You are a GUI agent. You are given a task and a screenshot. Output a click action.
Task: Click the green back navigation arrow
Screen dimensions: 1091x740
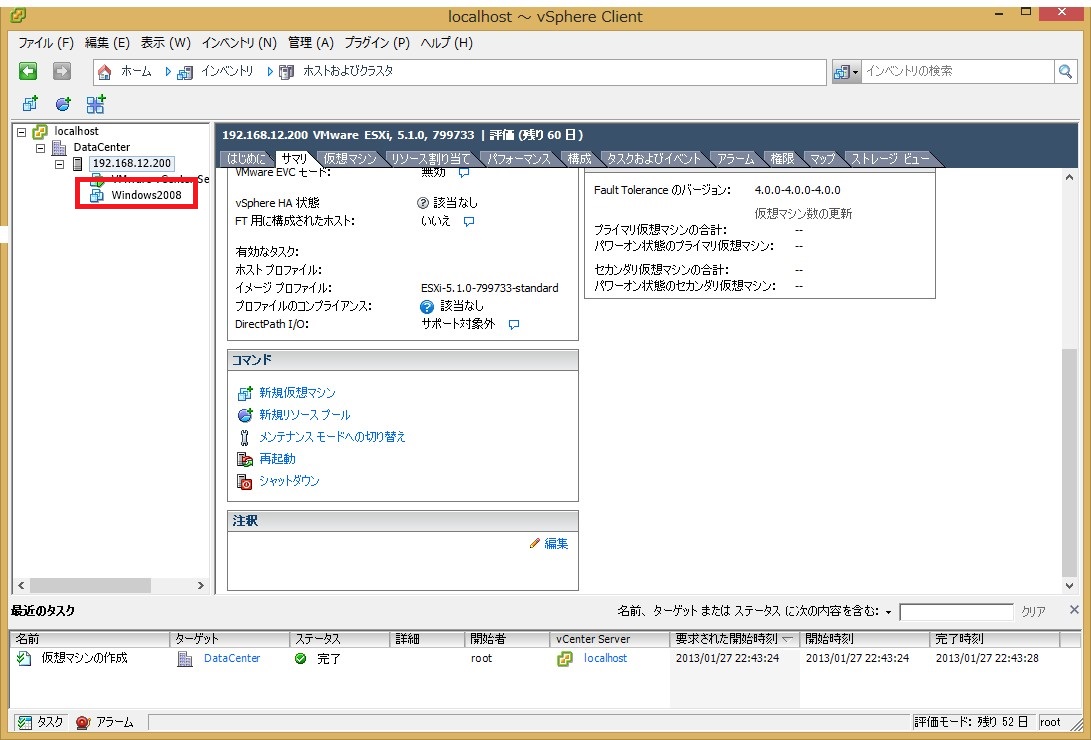[28, 71]
